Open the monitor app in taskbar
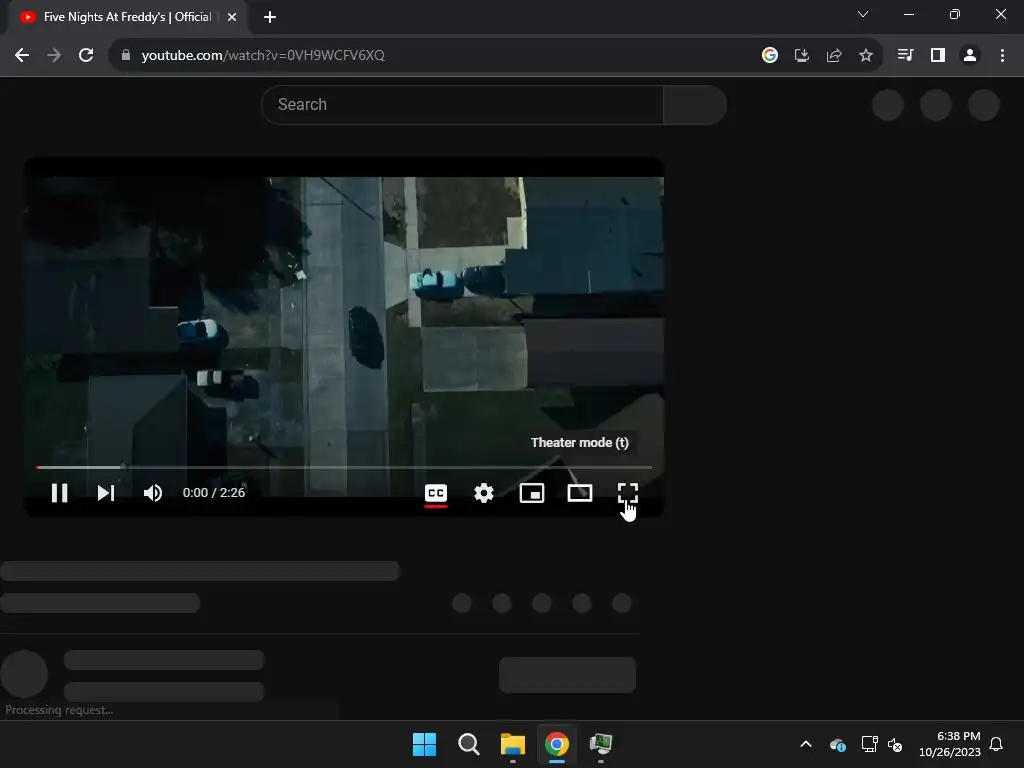 coord(601,744)
